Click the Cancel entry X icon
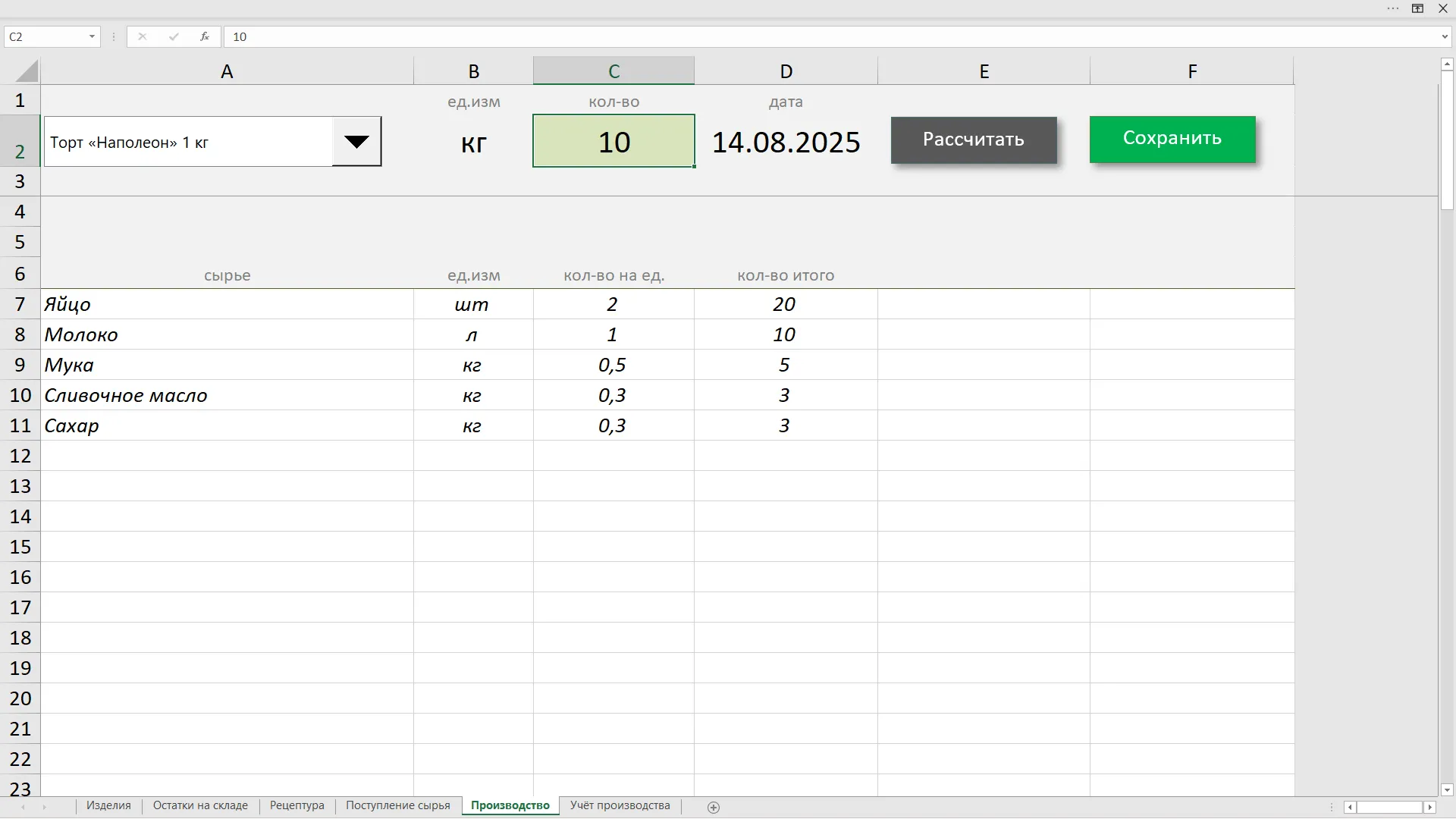The image size is (1456, 819). tap(143, 36)
